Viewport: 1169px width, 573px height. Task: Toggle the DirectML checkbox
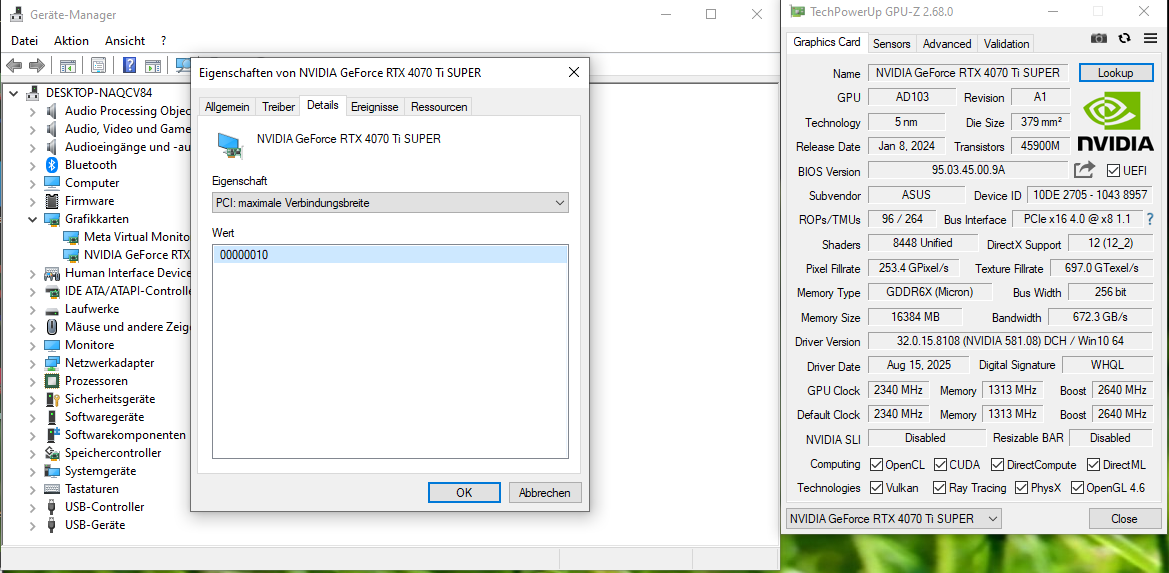tap(1094, 464)
